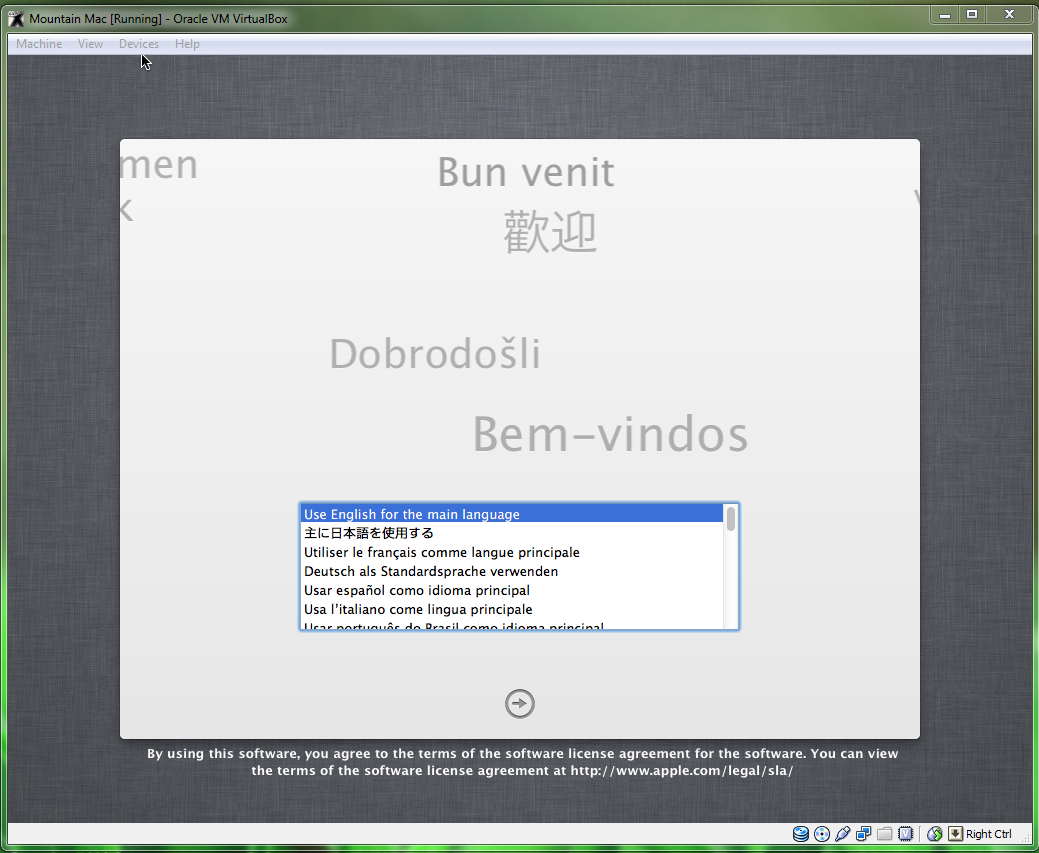Click the mouse integration globe icon
The width and height of the screenshot is (1039, 853).
[935, 834]
